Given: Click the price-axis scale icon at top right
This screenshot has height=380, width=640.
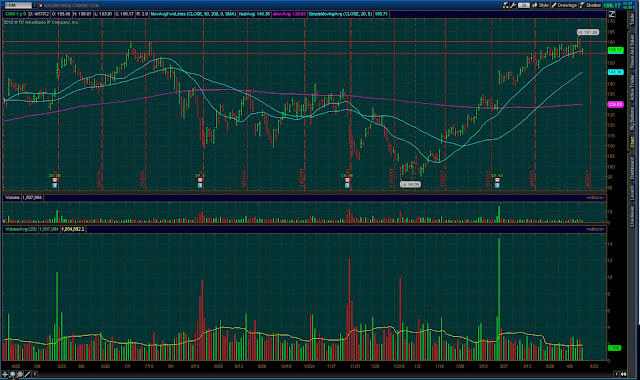Looking at the screenshot, I should 612,14.
